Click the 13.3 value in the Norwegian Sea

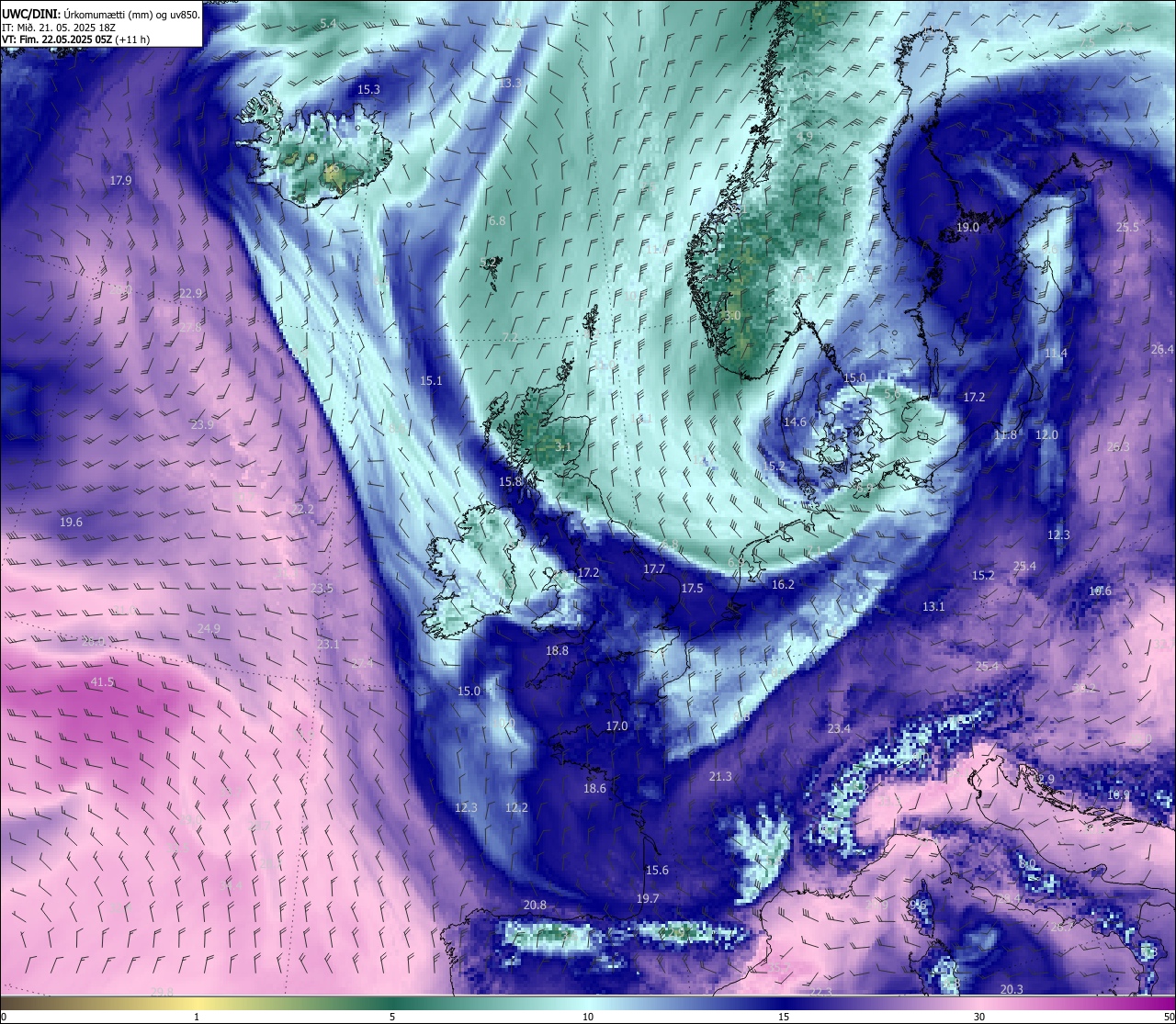(x=509, y=84)
